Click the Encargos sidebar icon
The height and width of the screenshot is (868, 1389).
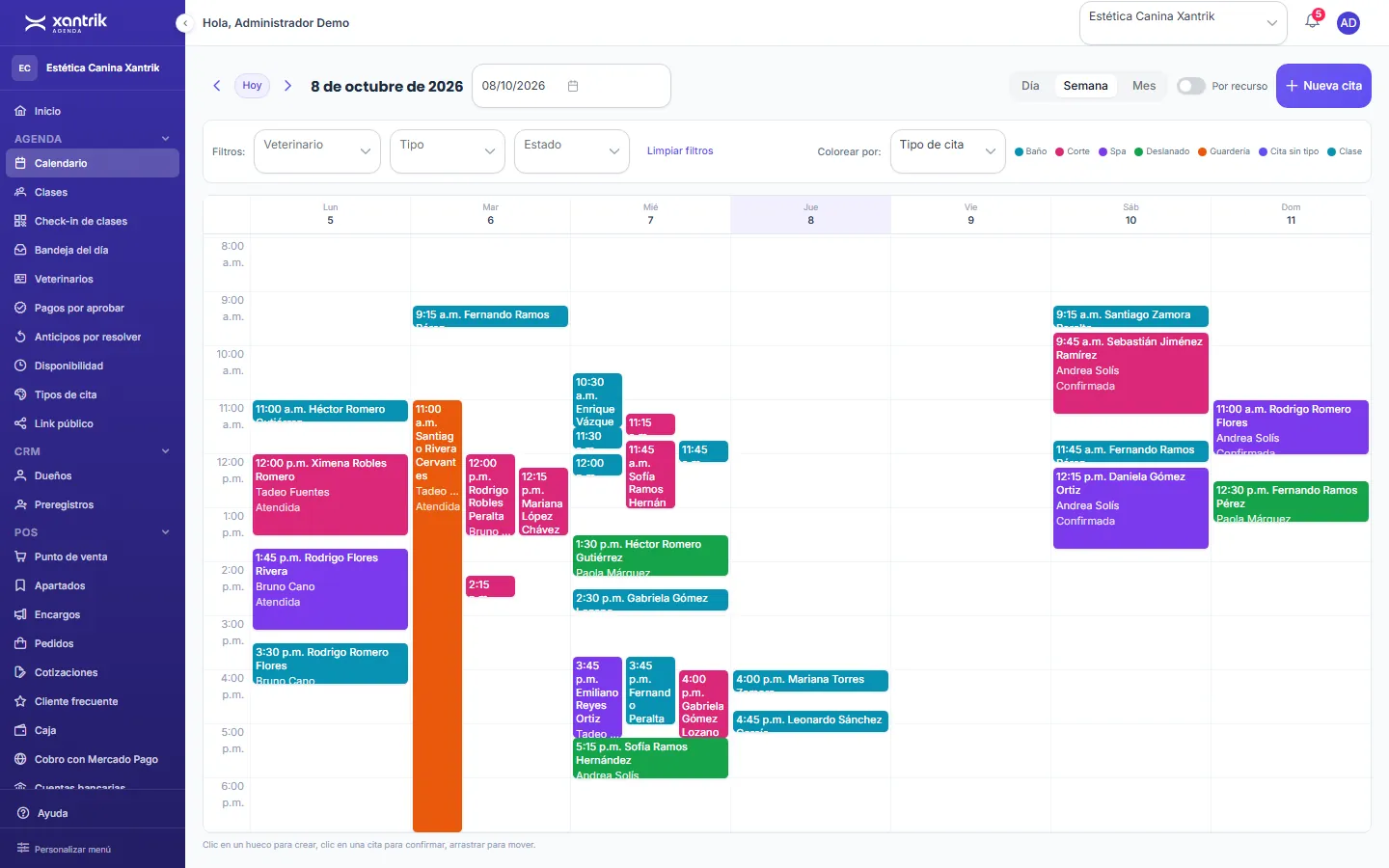coord(20,614)
